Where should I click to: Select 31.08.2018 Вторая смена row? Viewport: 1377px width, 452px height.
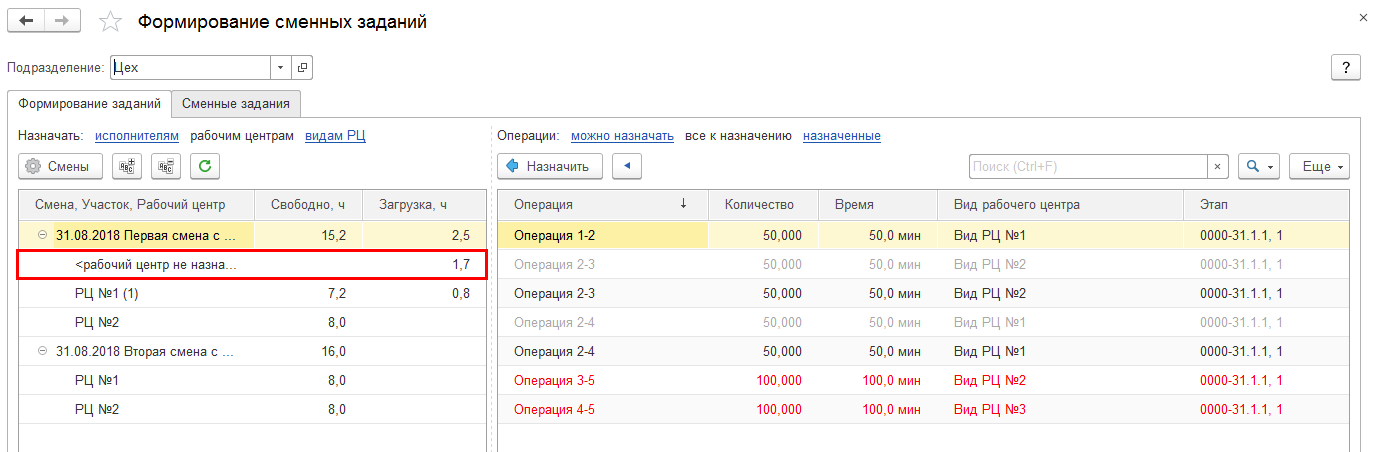pos(252,352)
